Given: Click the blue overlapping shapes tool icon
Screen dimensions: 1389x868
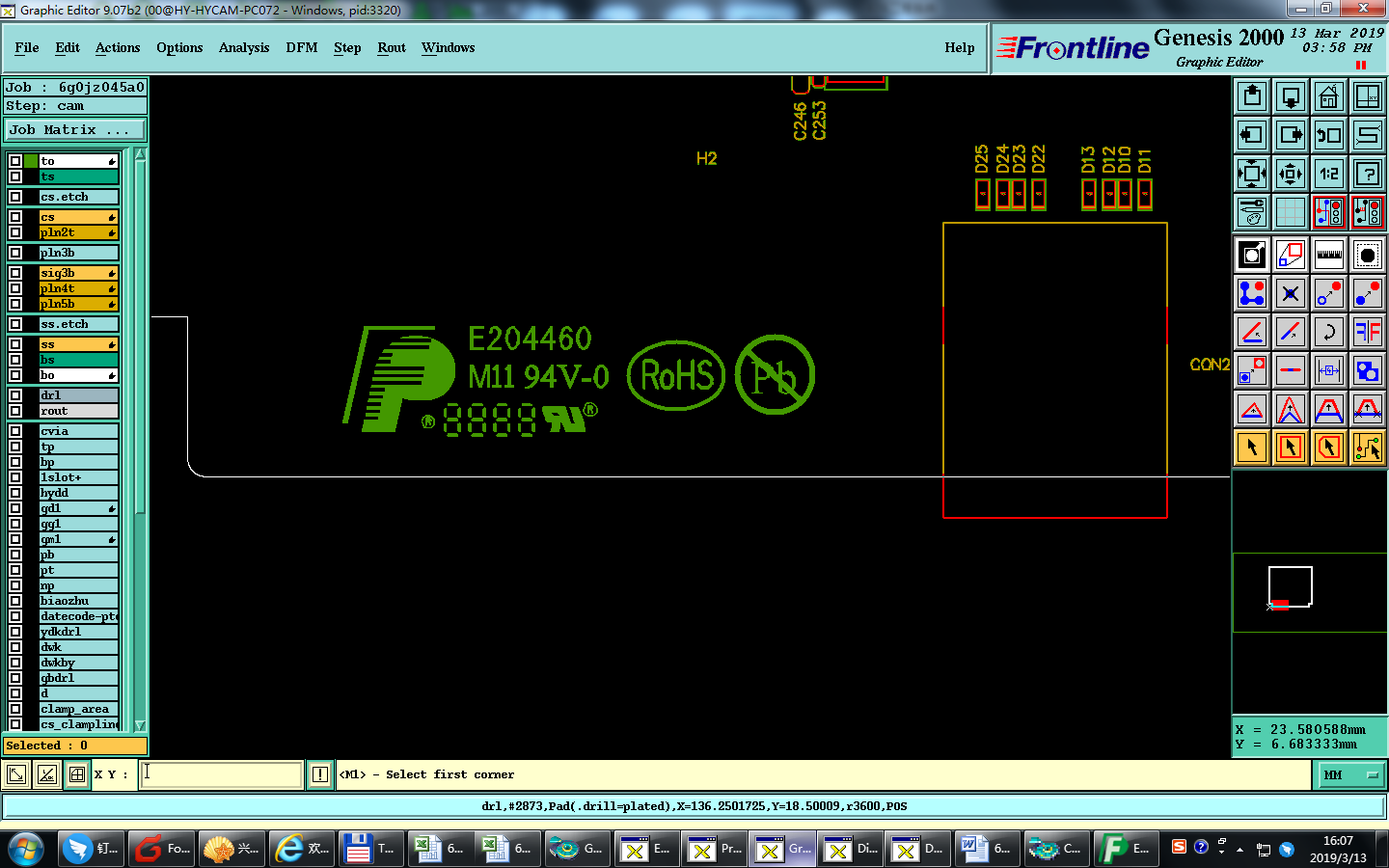Looking at the screenshot, I should coord(1368,370).
